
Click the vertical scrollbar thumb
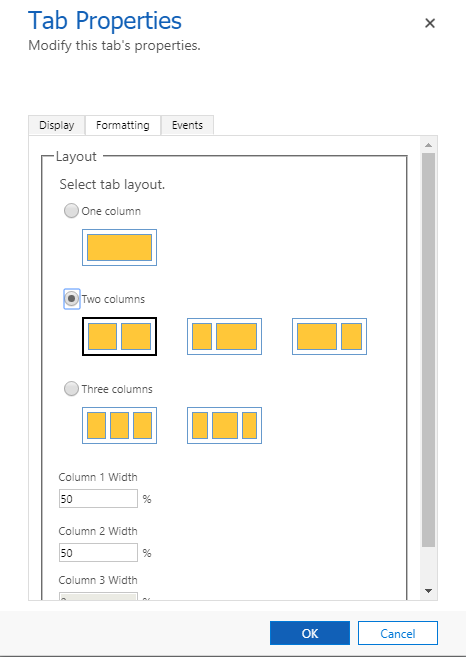tap(428, 350)
